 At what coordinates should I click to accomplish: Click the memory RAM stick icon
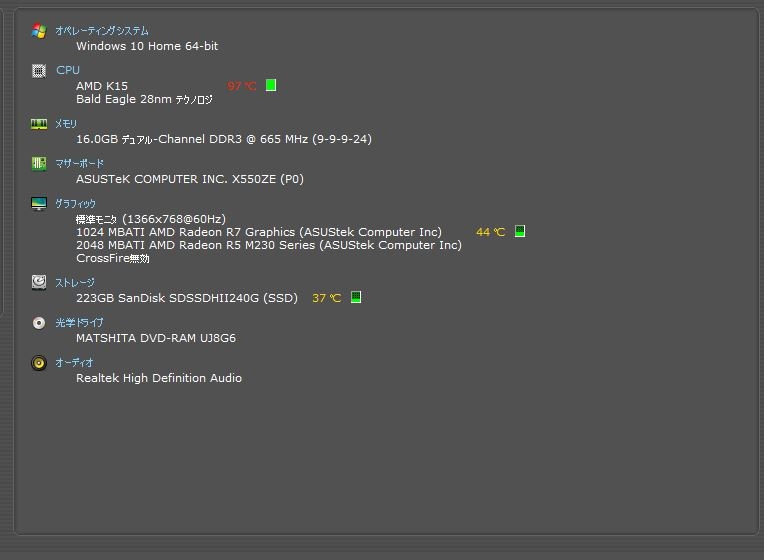[x=39, y=124]
